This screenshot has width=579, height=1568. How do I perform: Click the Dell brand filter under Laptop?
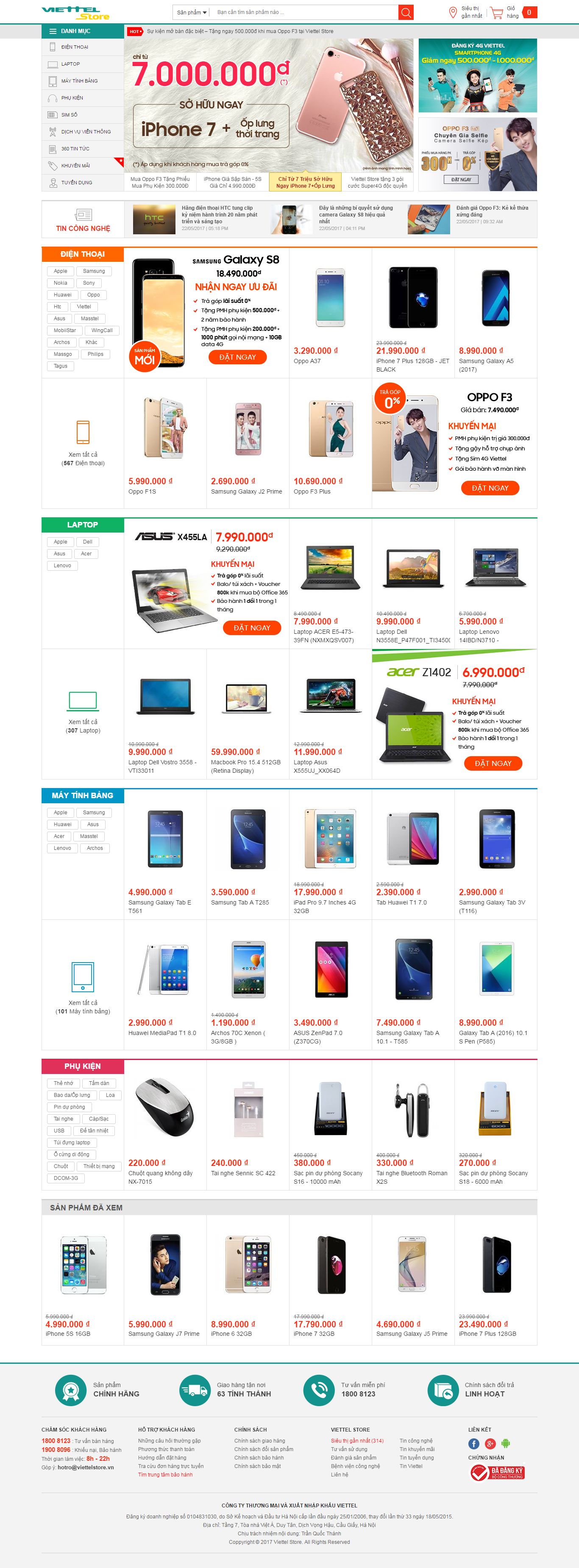click(x=88, y=542)
